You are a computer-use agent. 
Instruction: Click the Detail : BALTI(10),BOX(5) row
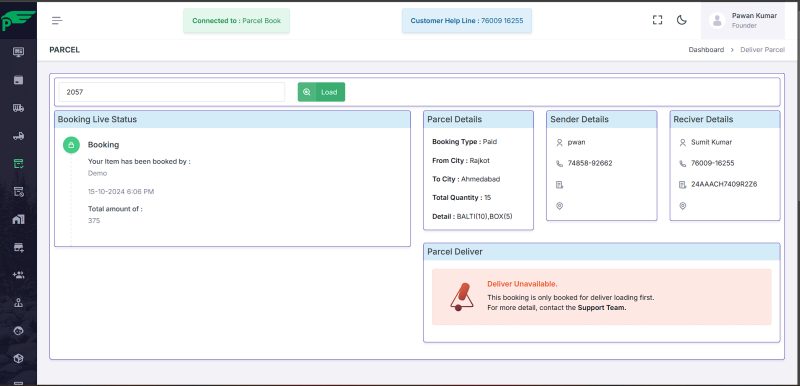[x=472, y=216]
